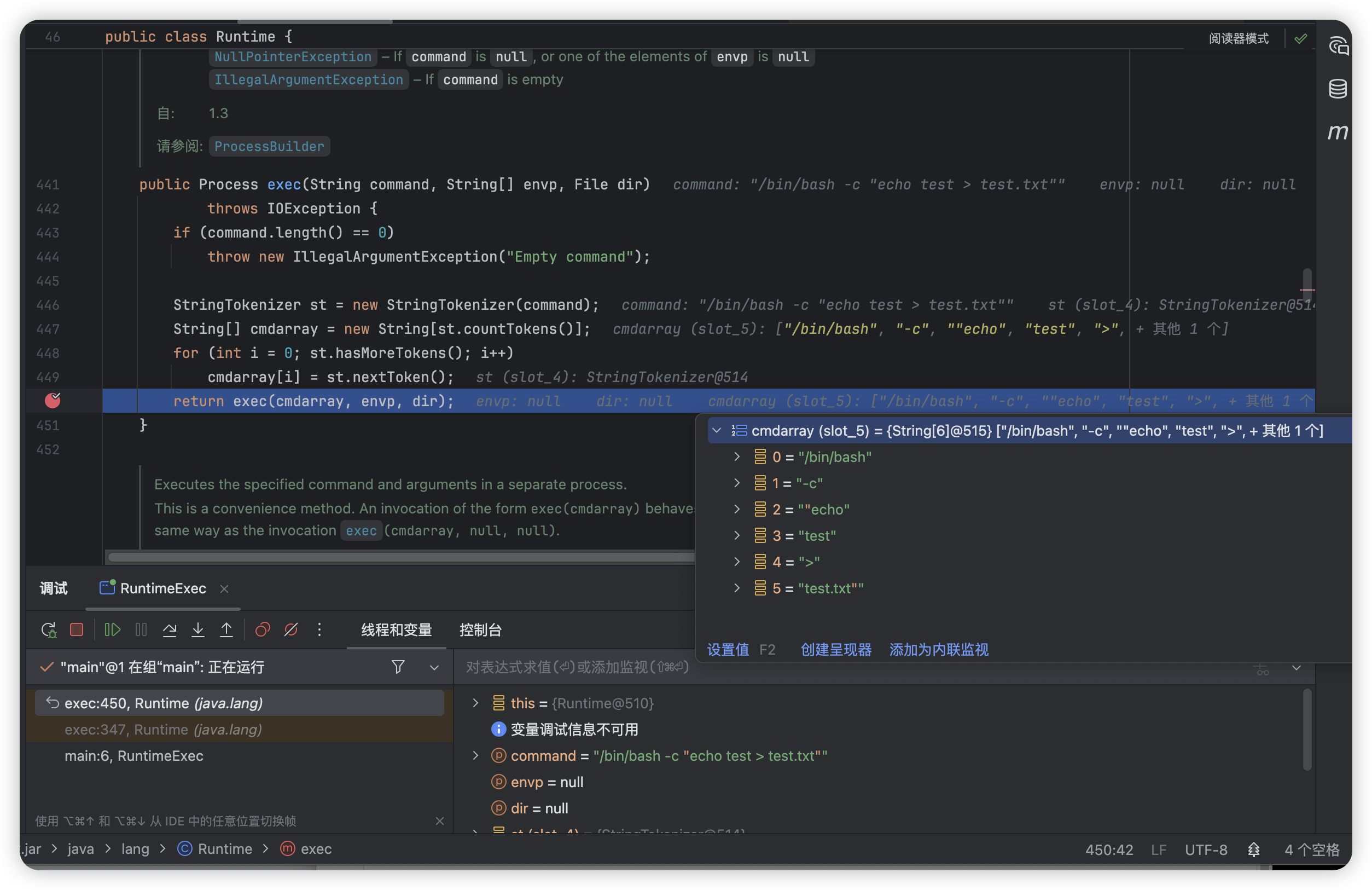Viewport: 1372px width, 890px height.
Task: Switch to the 控制台 tab
Action: (480, 629)
